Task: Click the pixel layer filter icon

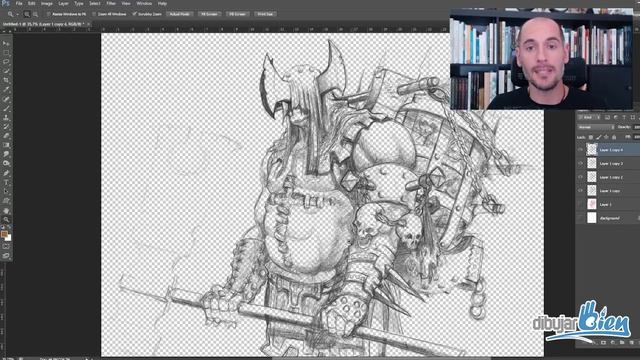Action: [x=607, y=118]
